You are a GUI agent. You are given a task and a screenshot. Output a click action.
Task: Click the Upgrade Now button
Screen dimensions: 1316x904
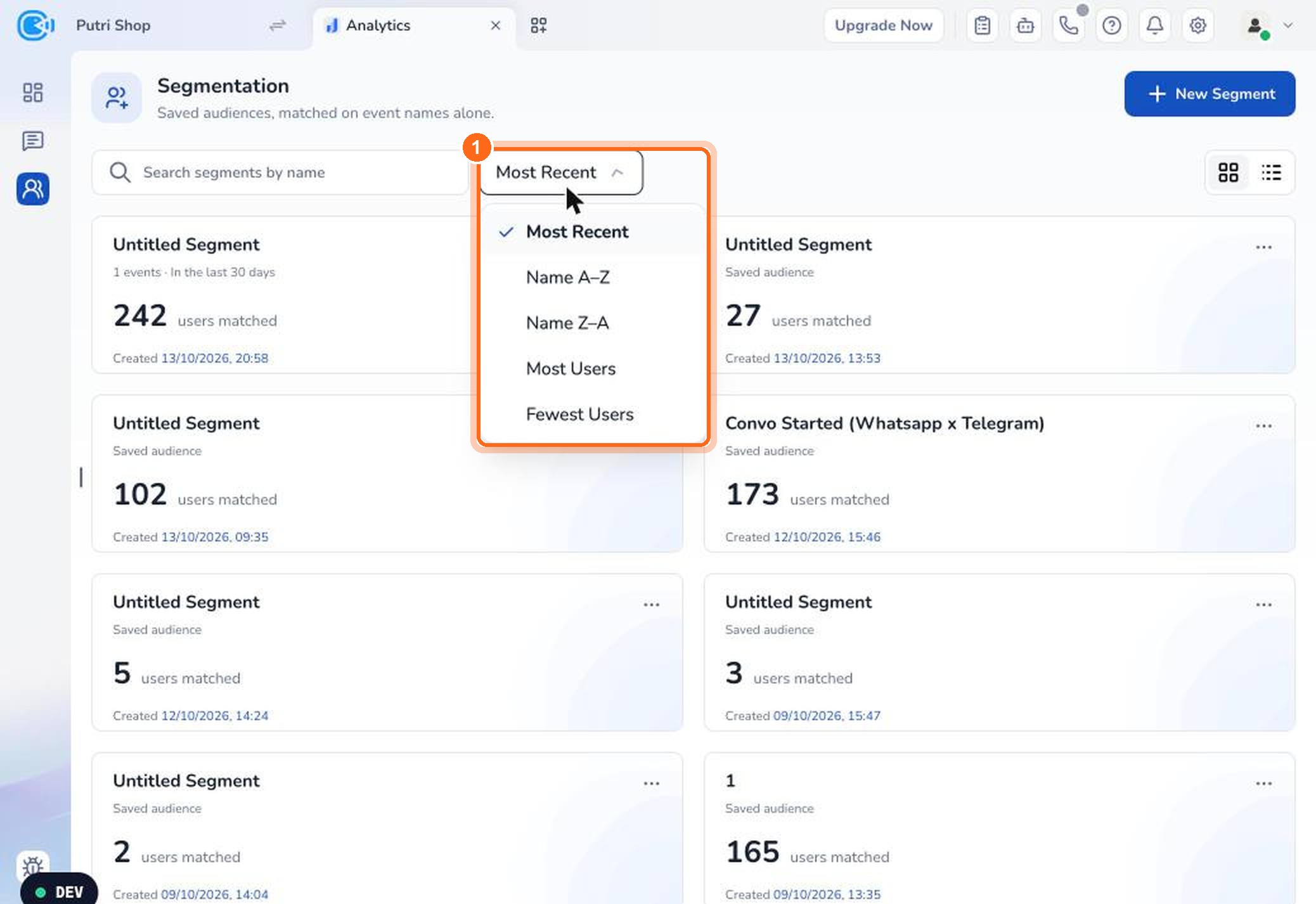883,25
